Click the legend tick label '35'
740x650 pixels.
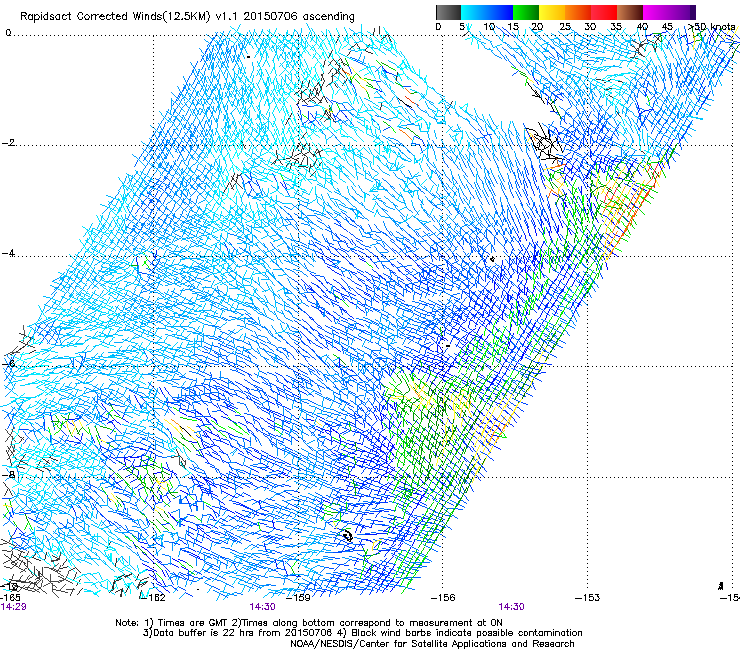616,27
